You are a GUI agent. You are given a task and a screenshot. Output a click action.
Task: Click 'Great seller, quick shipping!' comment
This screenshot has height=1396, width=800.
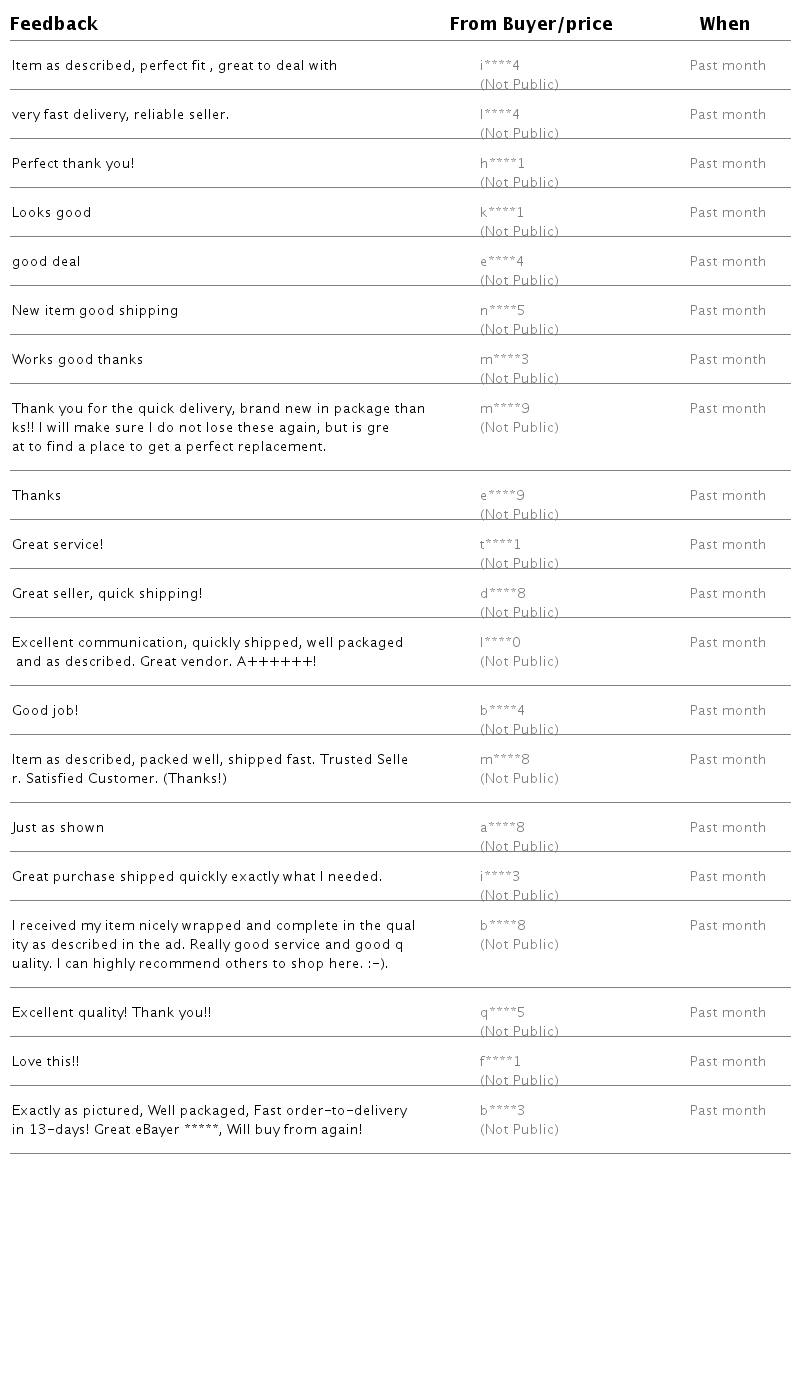pos(107,594)
